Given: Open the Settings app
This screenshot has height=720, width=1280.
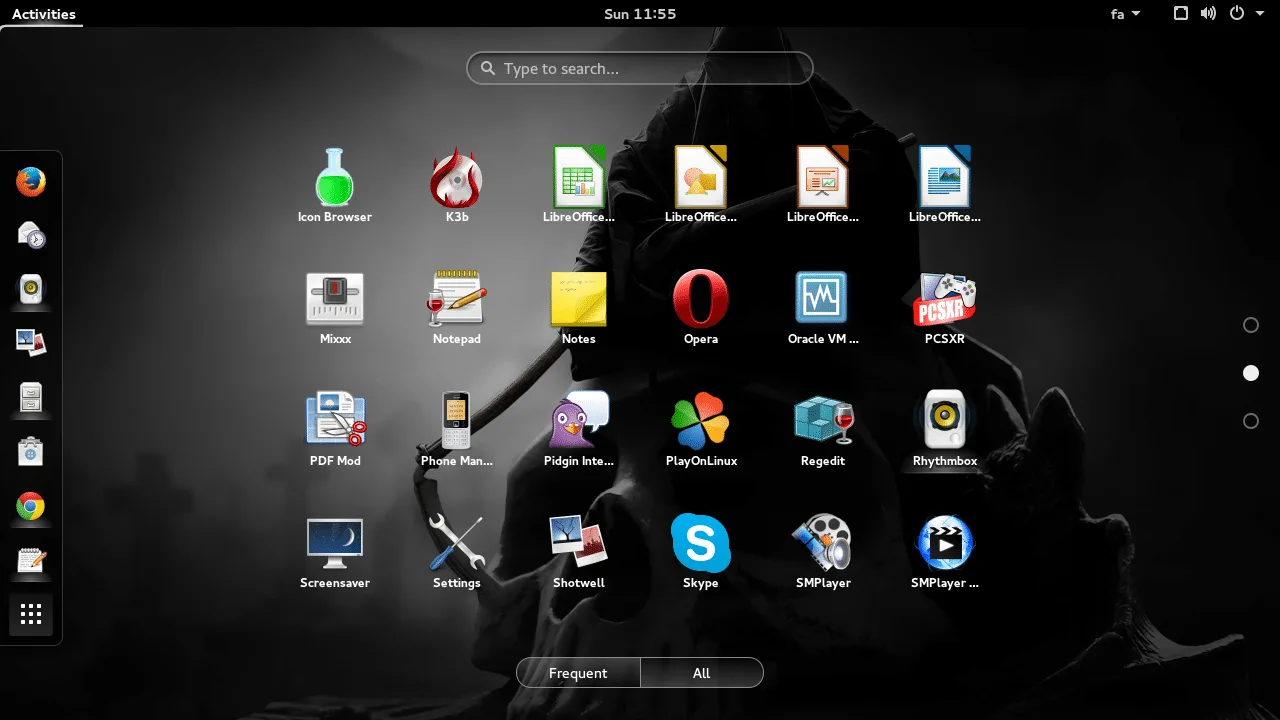Looking at the screenshot, I should (x=456, y=551).
